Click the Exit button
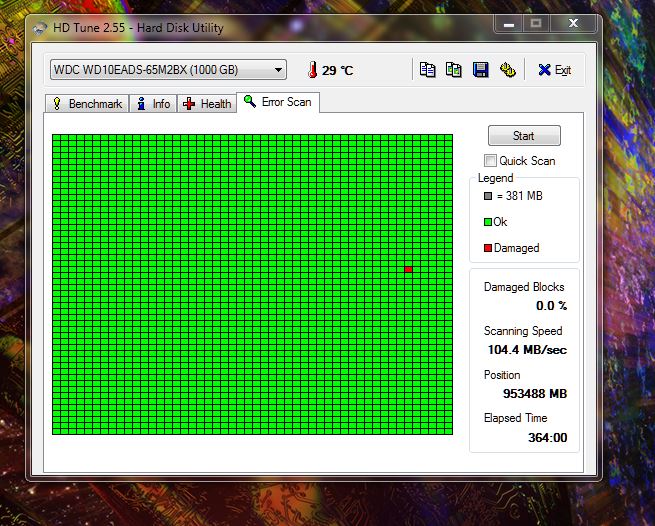 point(555,70)
